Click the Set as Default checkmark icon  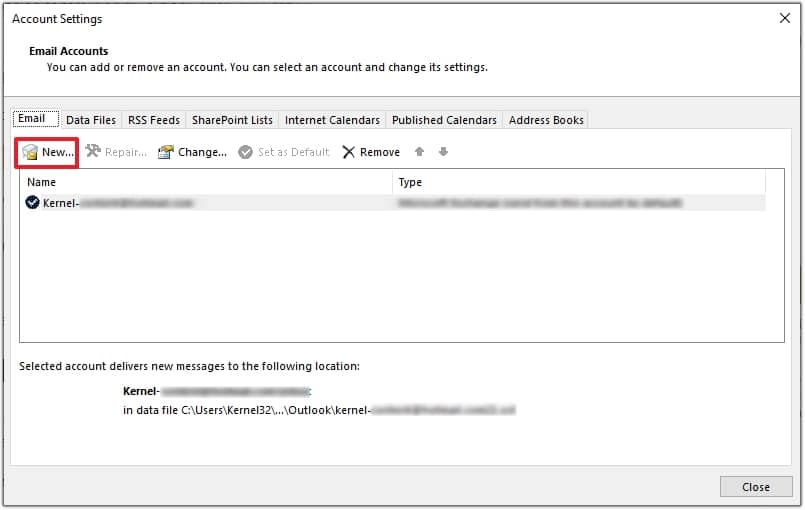pyautogui.click(x=245, y=152)
